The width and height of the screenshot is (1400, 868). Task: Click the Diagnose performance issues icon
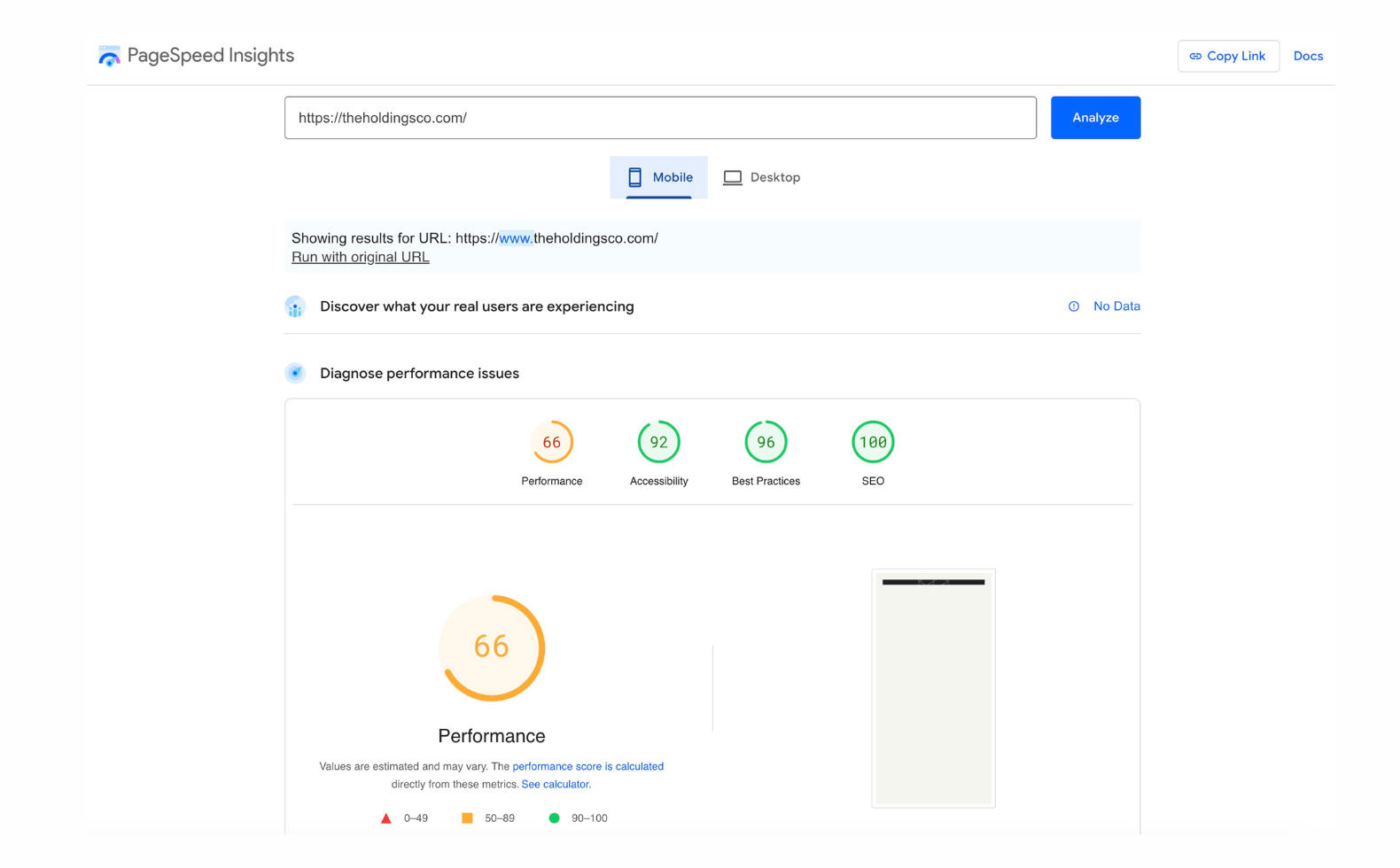[295, 373]
